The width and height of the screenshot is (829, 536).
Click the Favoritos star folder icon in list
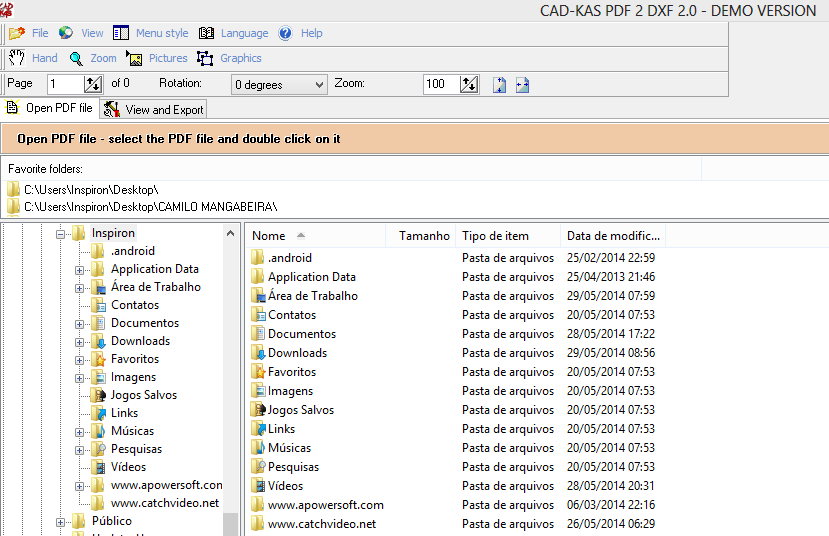258,372
